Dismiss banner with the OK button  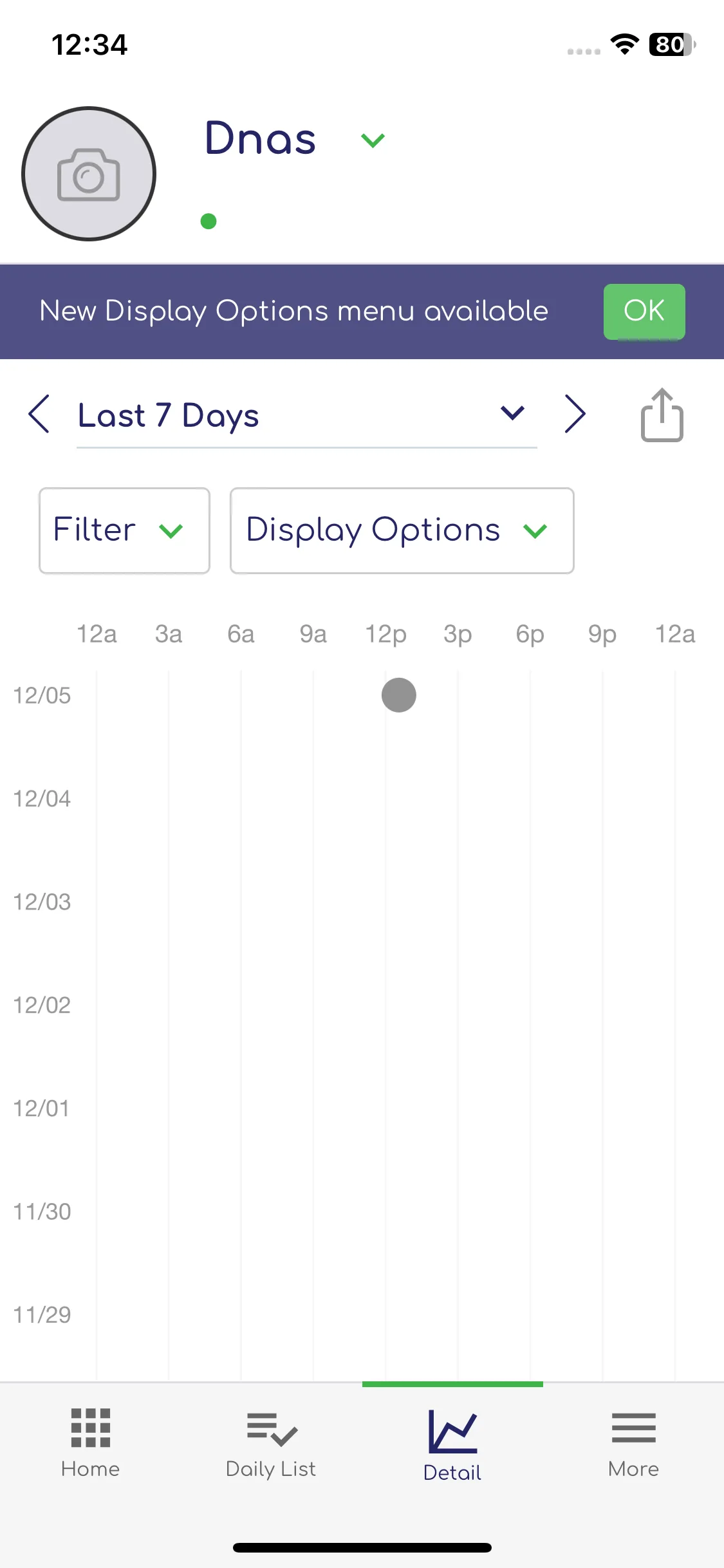(x=644, y=312)
